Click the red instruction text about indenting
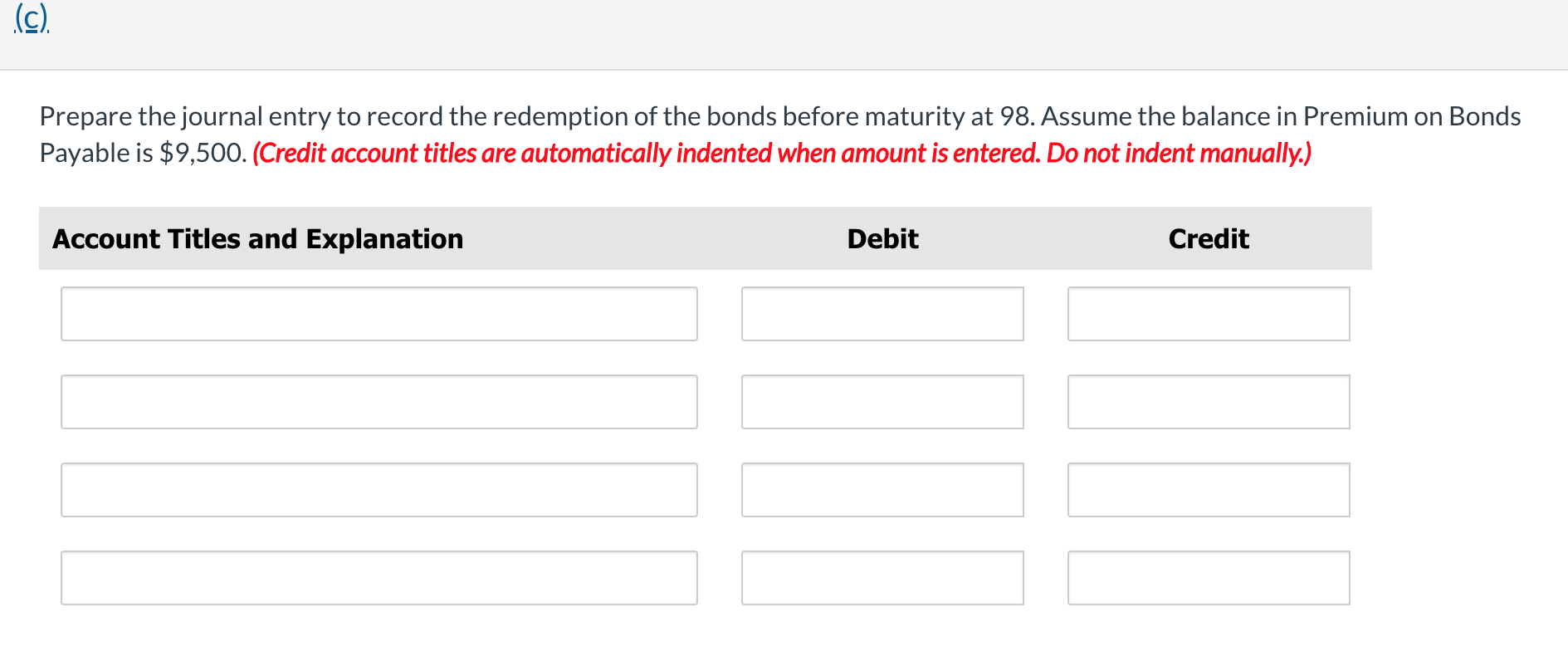Viewport: 1568px width, 651px height. (x=781, y=153)
